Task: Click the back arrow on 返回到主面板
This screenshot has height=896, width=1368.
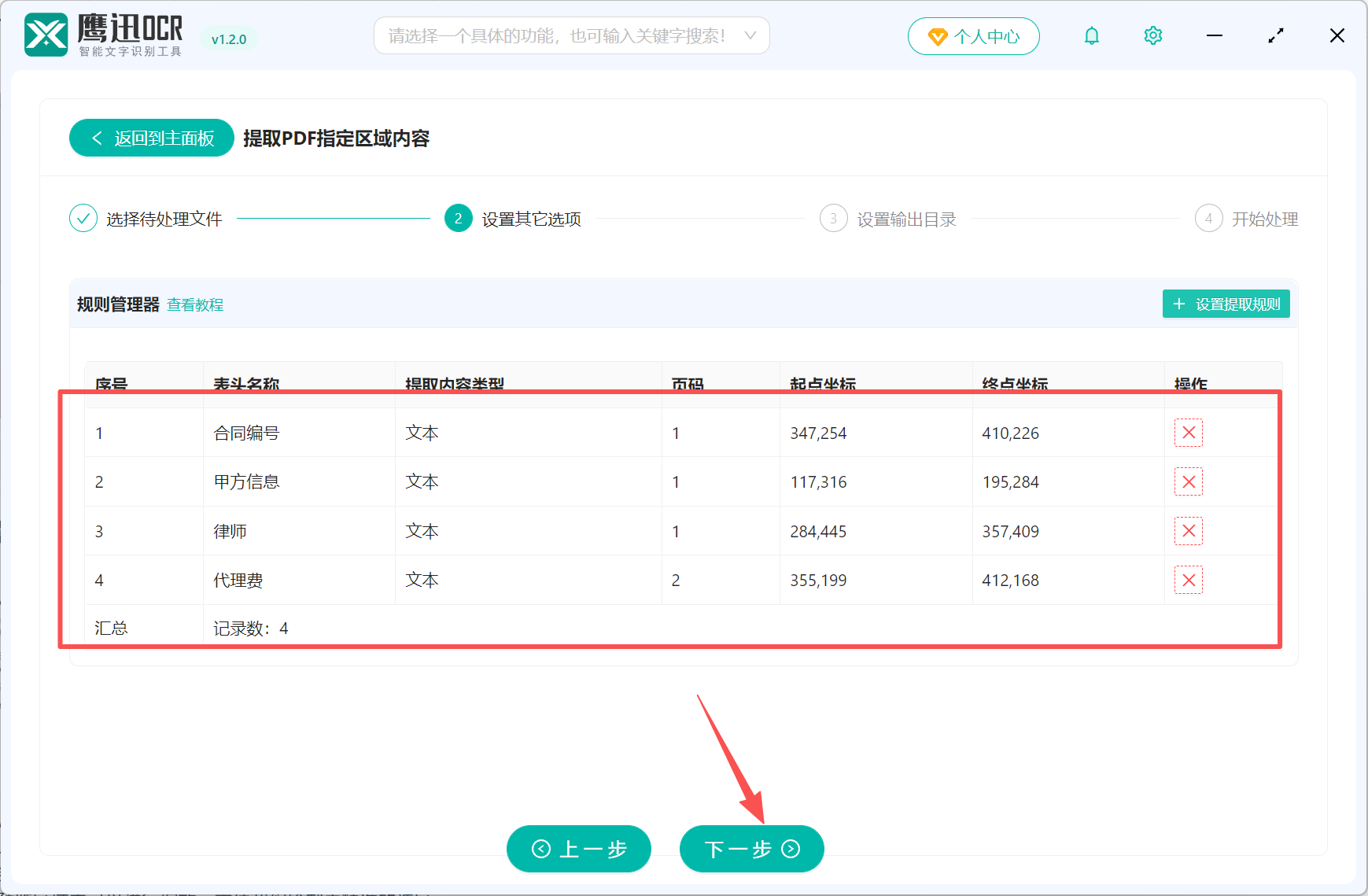Action: click(x=96, y=138)
